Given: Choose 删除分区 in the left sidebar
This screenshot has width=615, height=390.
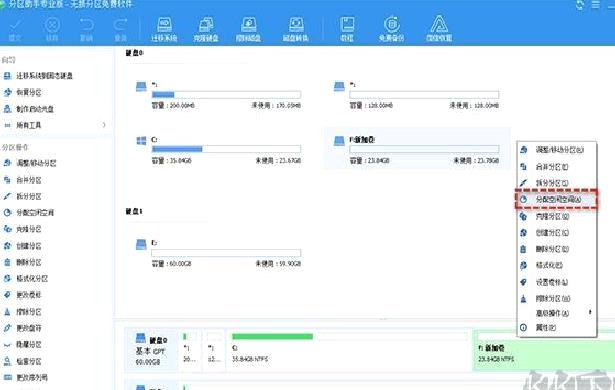Looking at the screenshot, I should [x=22, y=262].
